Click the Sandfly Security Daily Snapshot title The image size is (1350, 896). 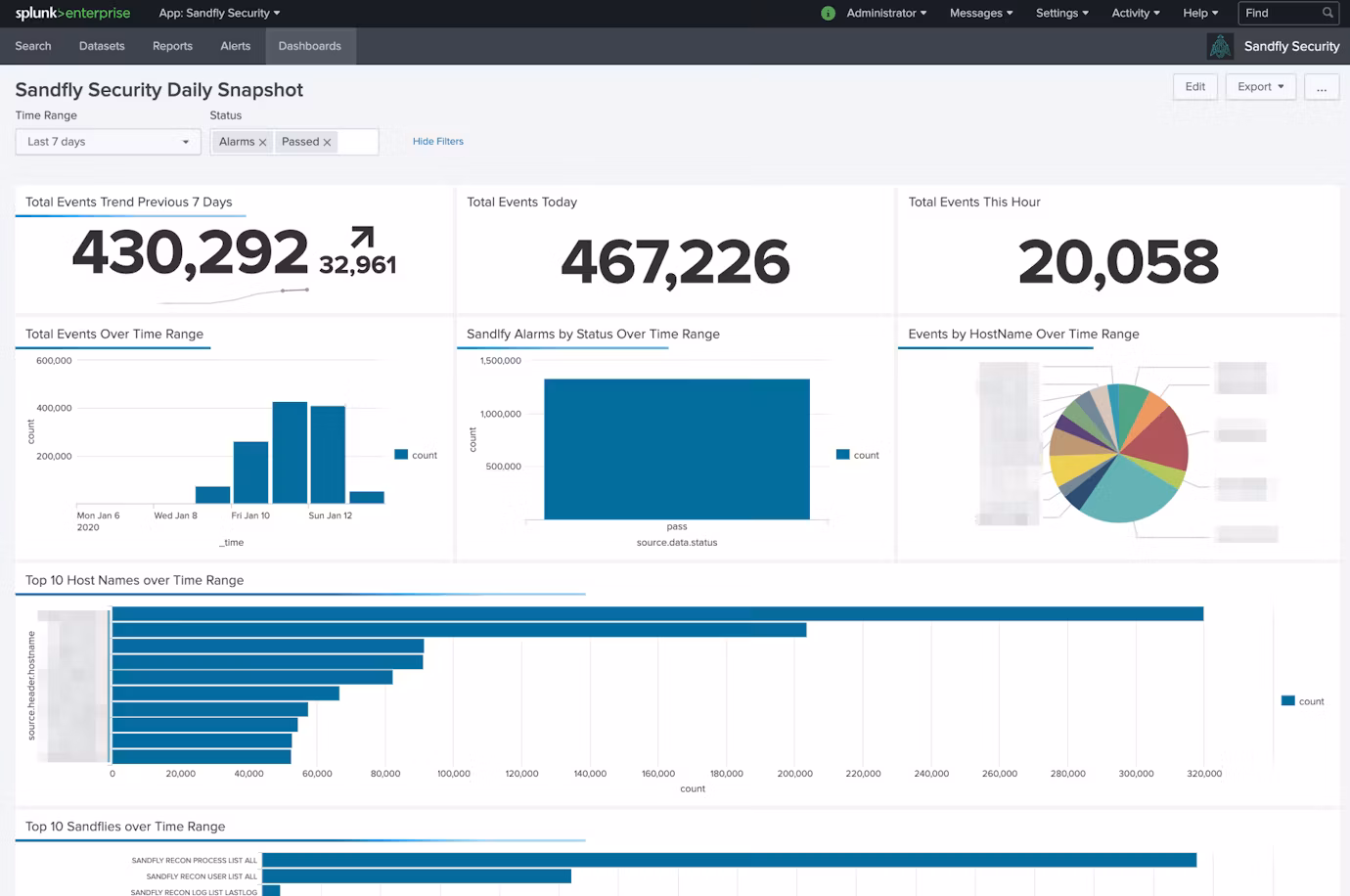(159, 90)
